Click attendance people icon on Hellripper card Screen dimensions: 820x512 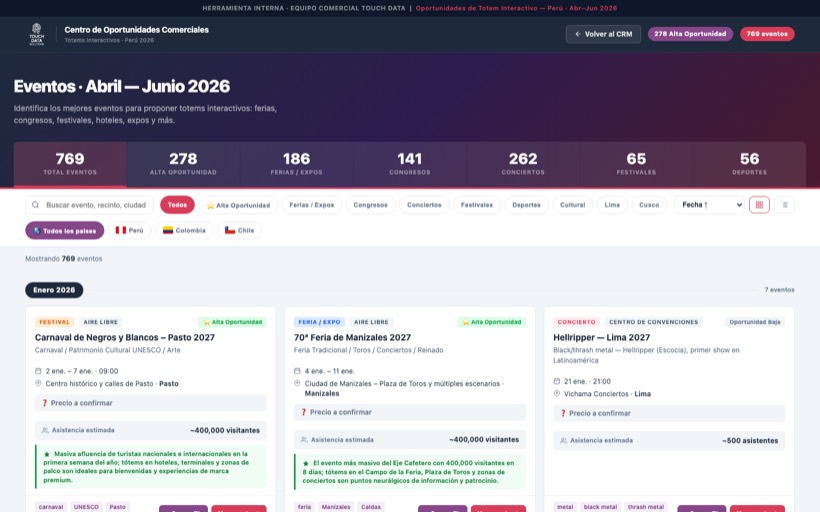click(x=563, y=441)
